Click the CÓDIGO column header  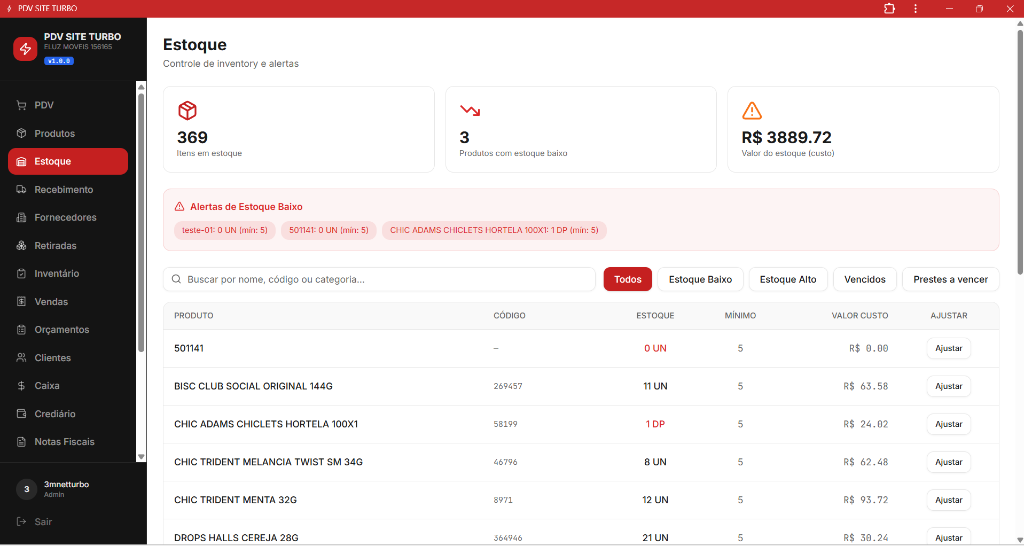pos(509,315)
